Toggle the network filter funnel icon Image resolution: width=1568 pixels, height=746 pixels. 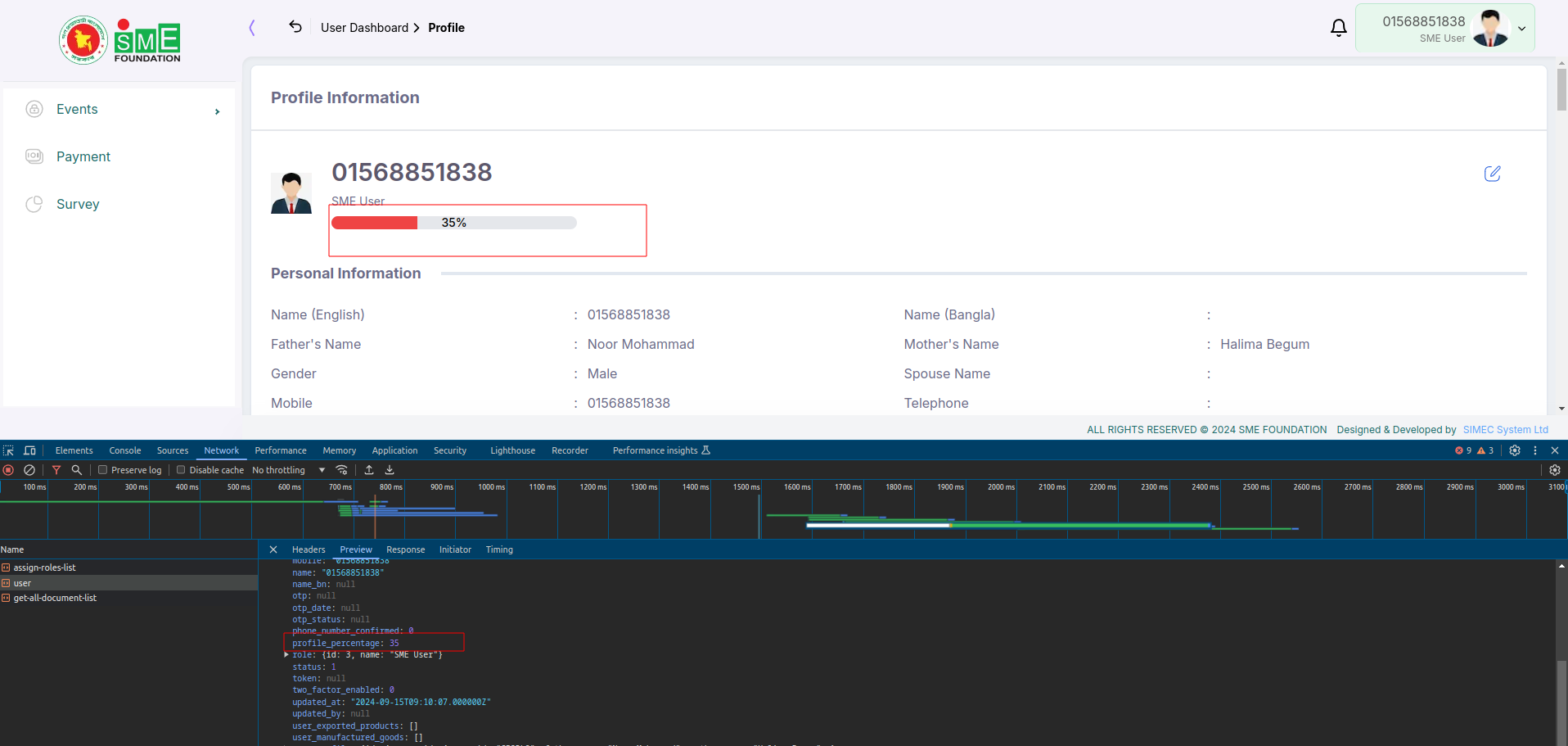click(x=56, y=470)
